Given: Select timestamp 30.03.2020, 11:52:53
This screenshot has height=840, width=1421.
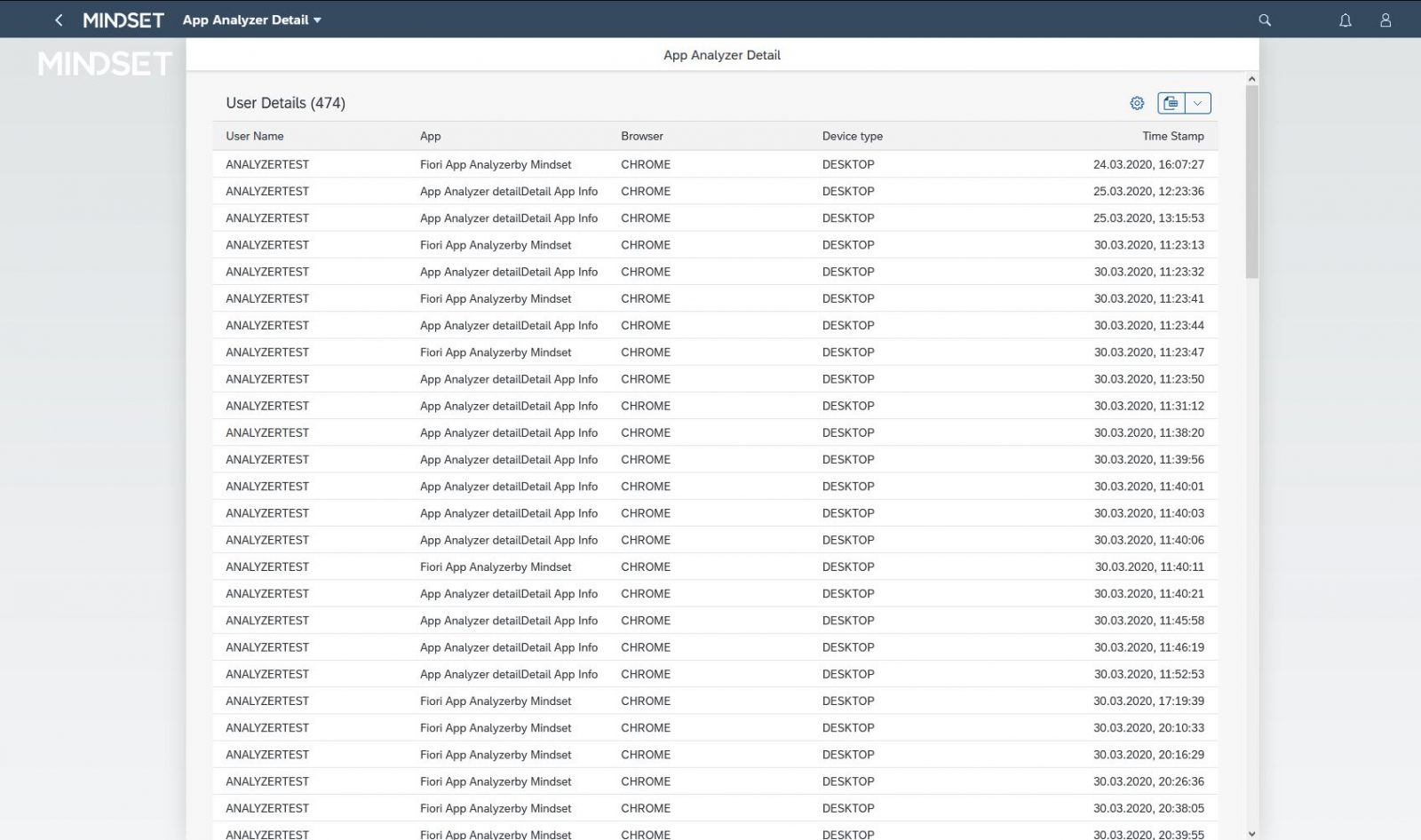Looking at the screenshot, I should (x=1149, y=674).
